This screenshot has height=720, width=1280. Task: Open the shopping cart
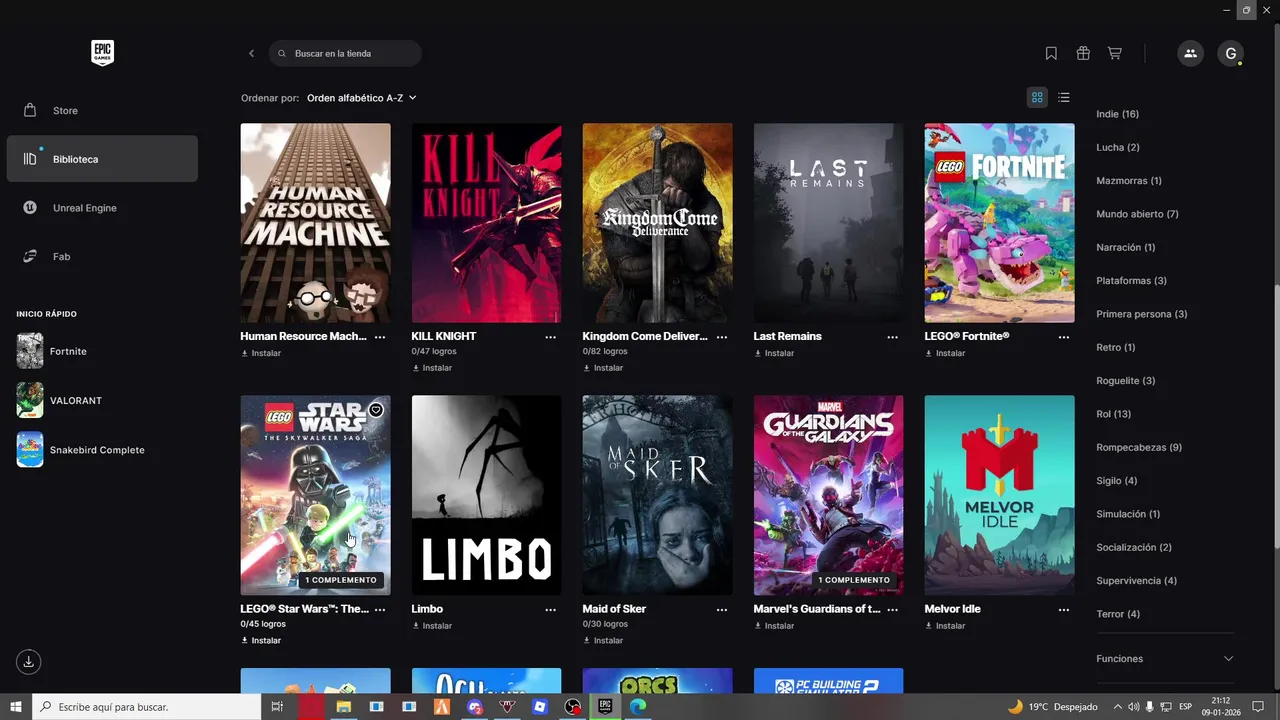(1114, 53)
